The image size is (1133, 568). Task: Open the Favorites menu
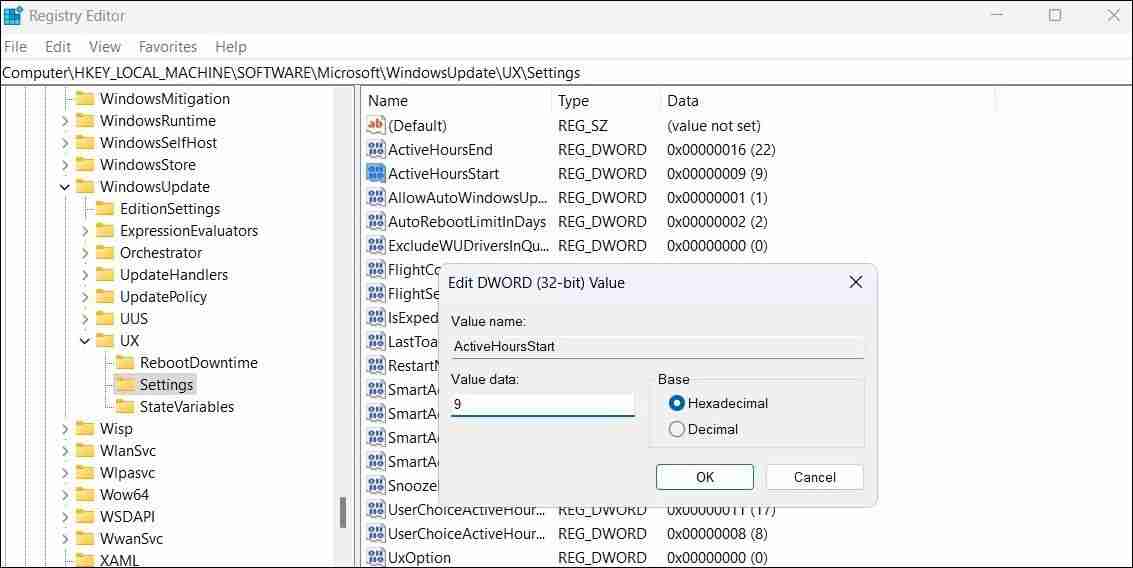[168, 46]
